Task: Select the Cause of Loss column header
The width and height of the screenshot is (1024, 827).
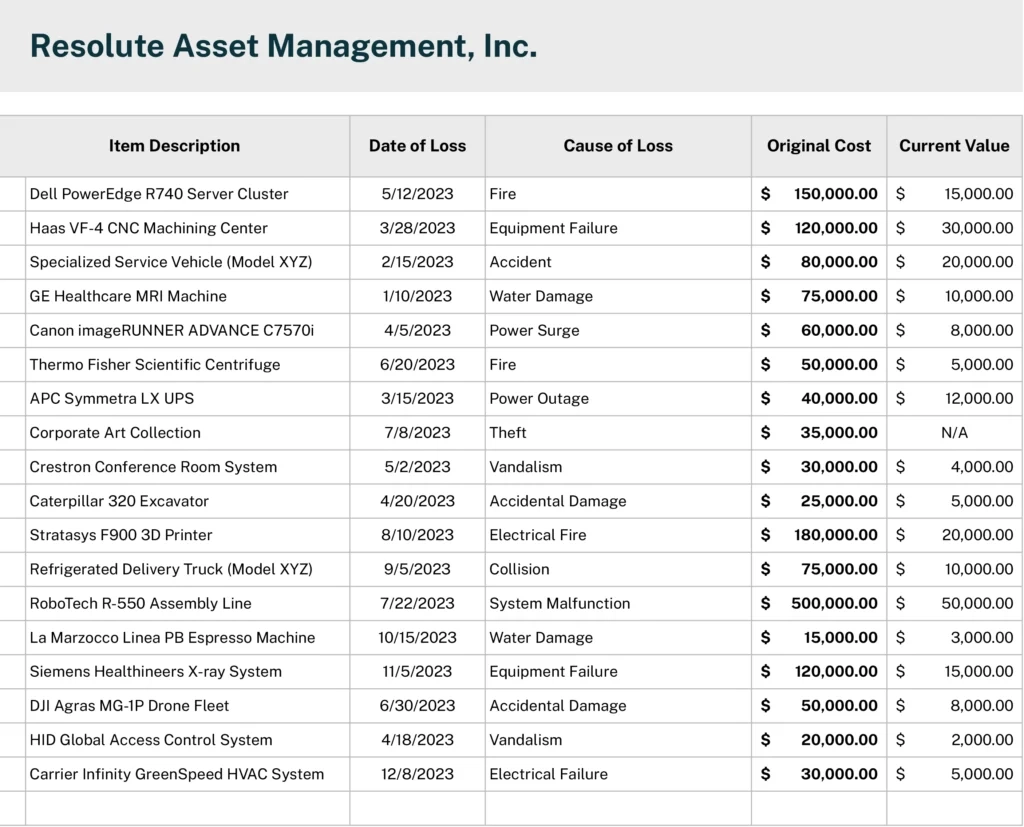Action: click(618, 146)
